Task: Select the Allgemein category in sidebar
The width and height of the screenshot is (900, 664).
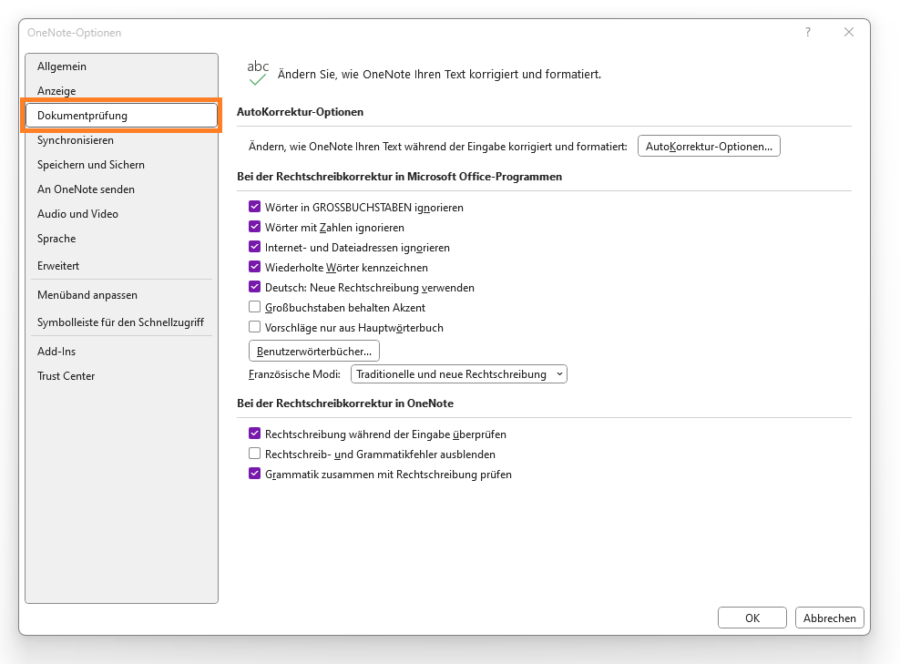Action: point(64,66)
